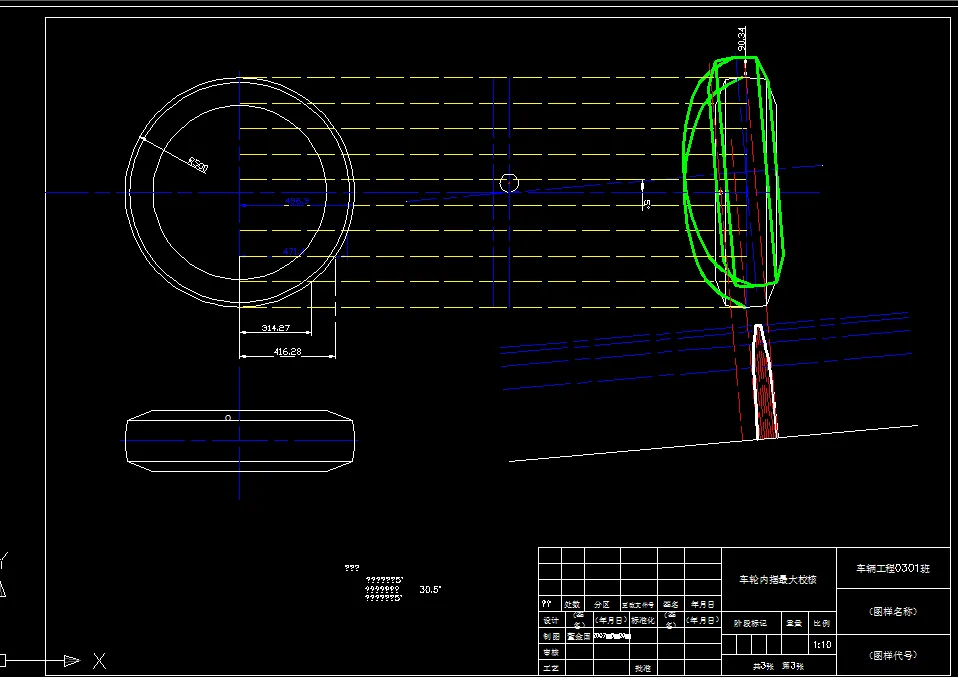Image resolution: width=958 pixels, height=677 pixels.
Task: Select the red hatched shape below the tire
Action: pos(764,382)
